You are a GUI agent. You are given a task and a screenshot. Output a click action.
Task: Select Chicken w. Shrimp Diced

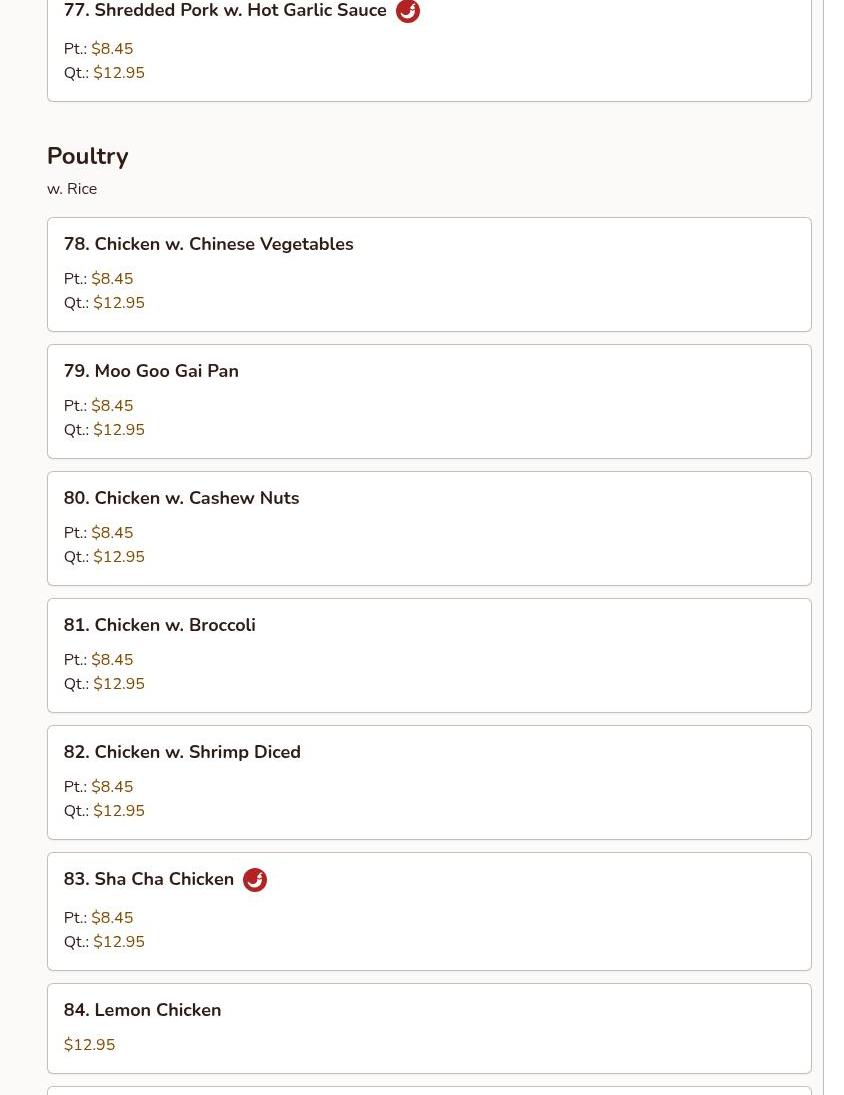(182, 753)
